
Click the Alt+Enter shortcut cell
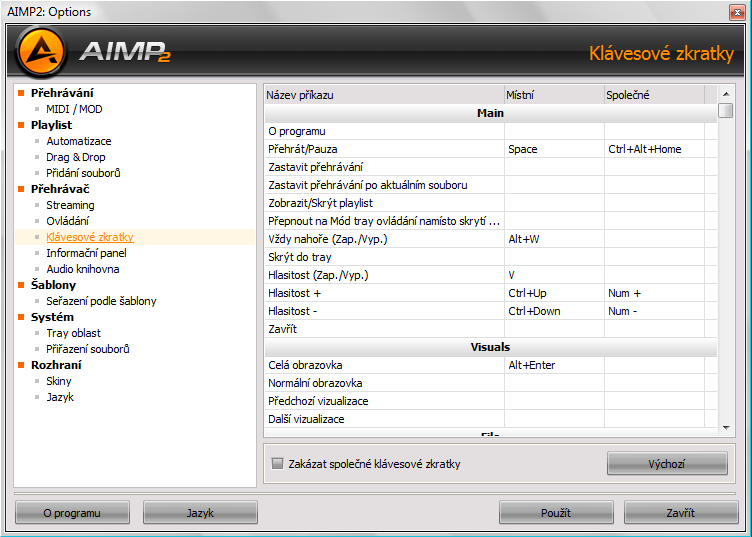[554, 365]
